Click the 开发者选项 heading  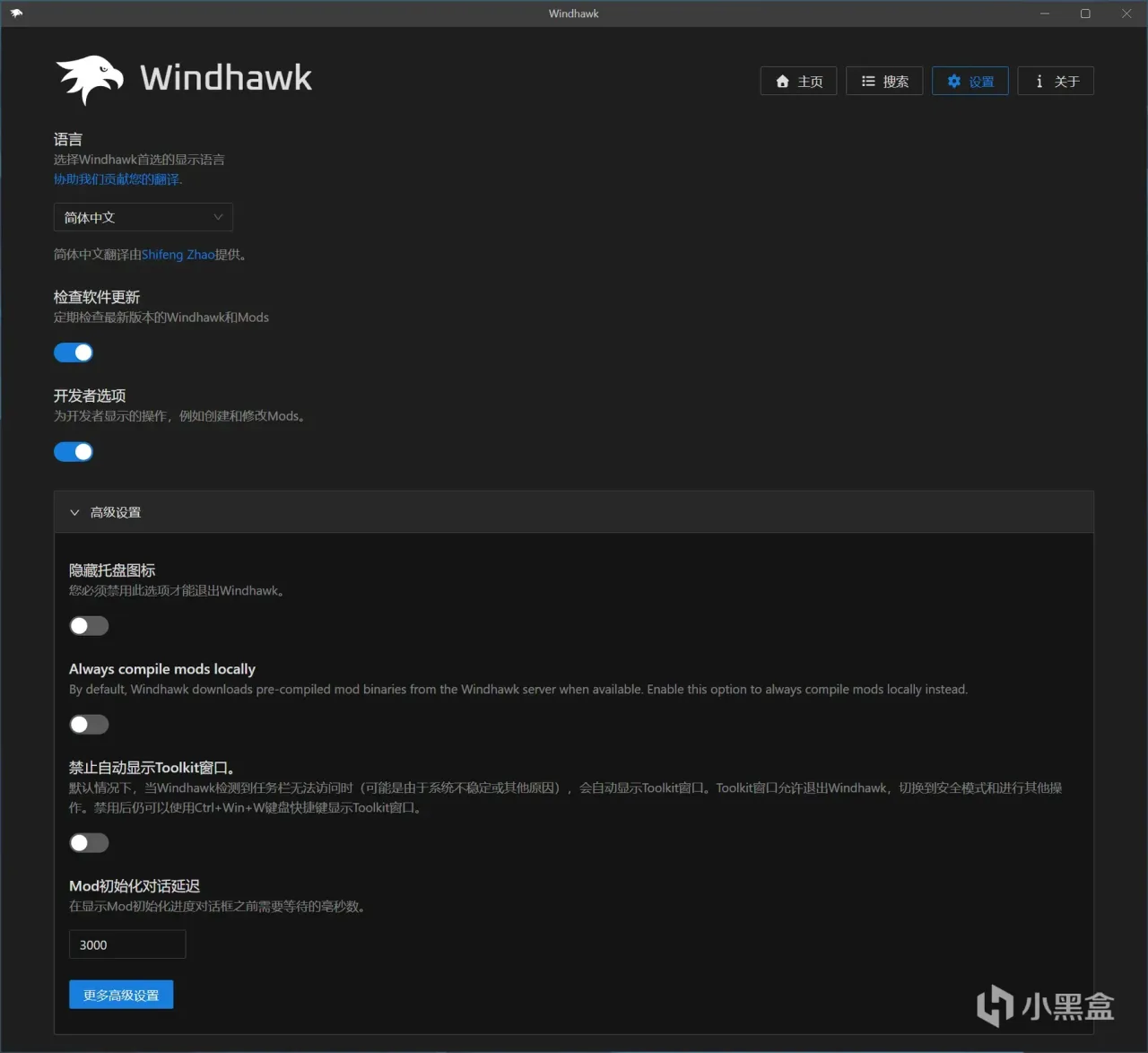pos(90,396)
